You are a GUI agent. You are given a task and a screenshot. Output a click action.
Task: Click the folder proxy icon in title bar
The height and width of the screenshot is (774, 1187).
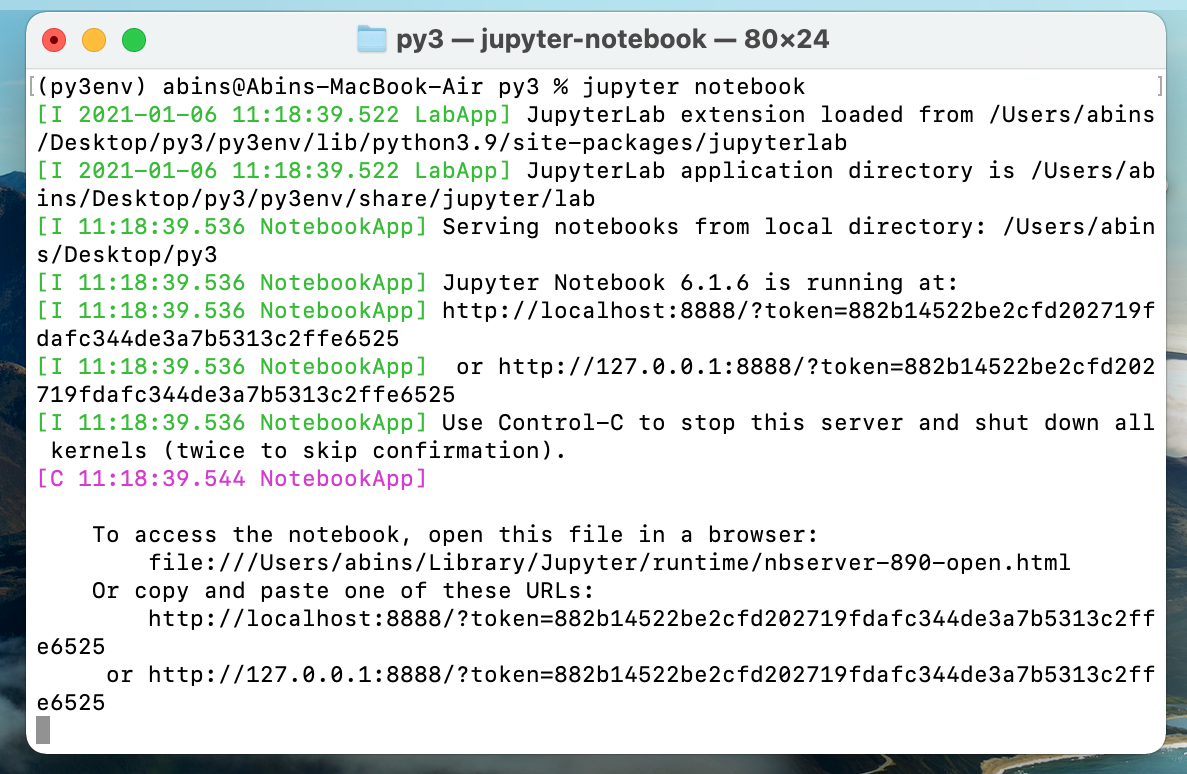click(372, 39)
